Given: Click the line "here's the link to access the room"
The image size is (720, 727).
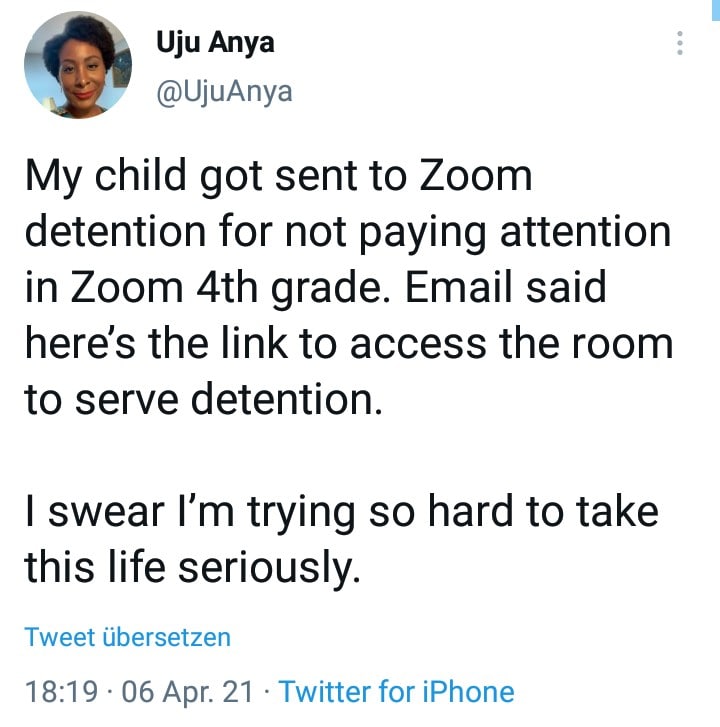Looking at the screenshot, I should [x=348, y=345].
